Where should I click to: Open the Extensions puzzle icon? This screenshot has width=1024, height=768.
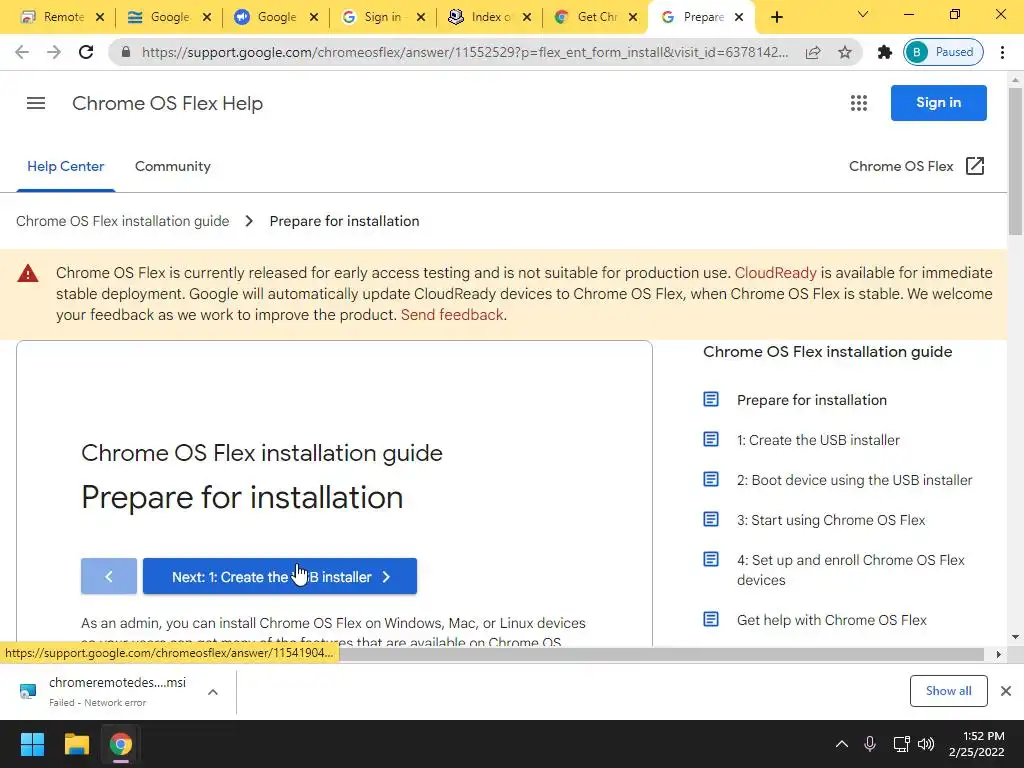(884, 52)
